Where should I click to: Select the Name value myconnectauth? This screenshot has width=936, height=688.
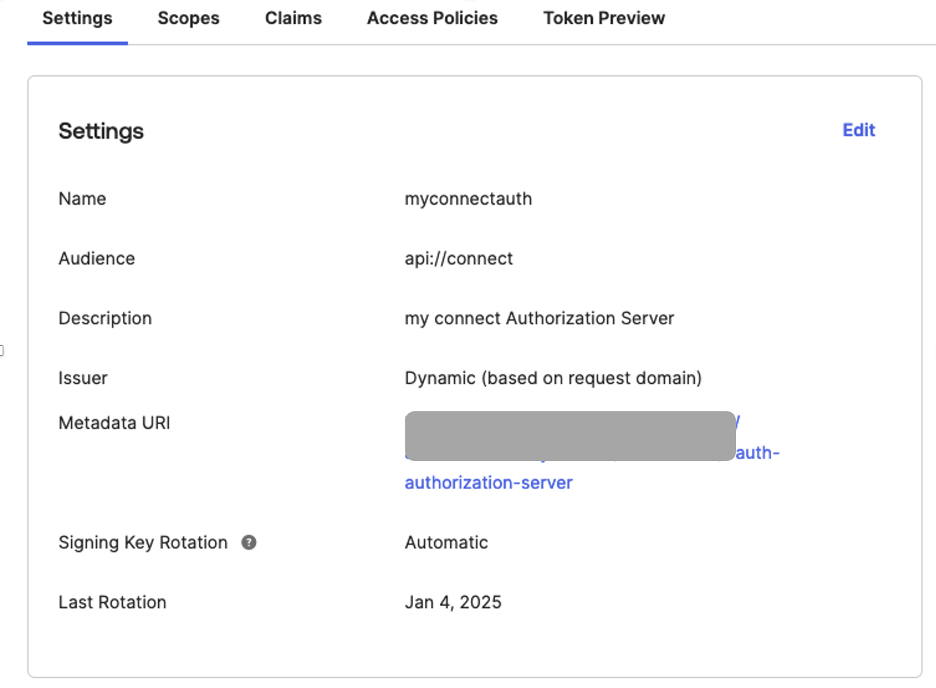(x=468, y=198)
